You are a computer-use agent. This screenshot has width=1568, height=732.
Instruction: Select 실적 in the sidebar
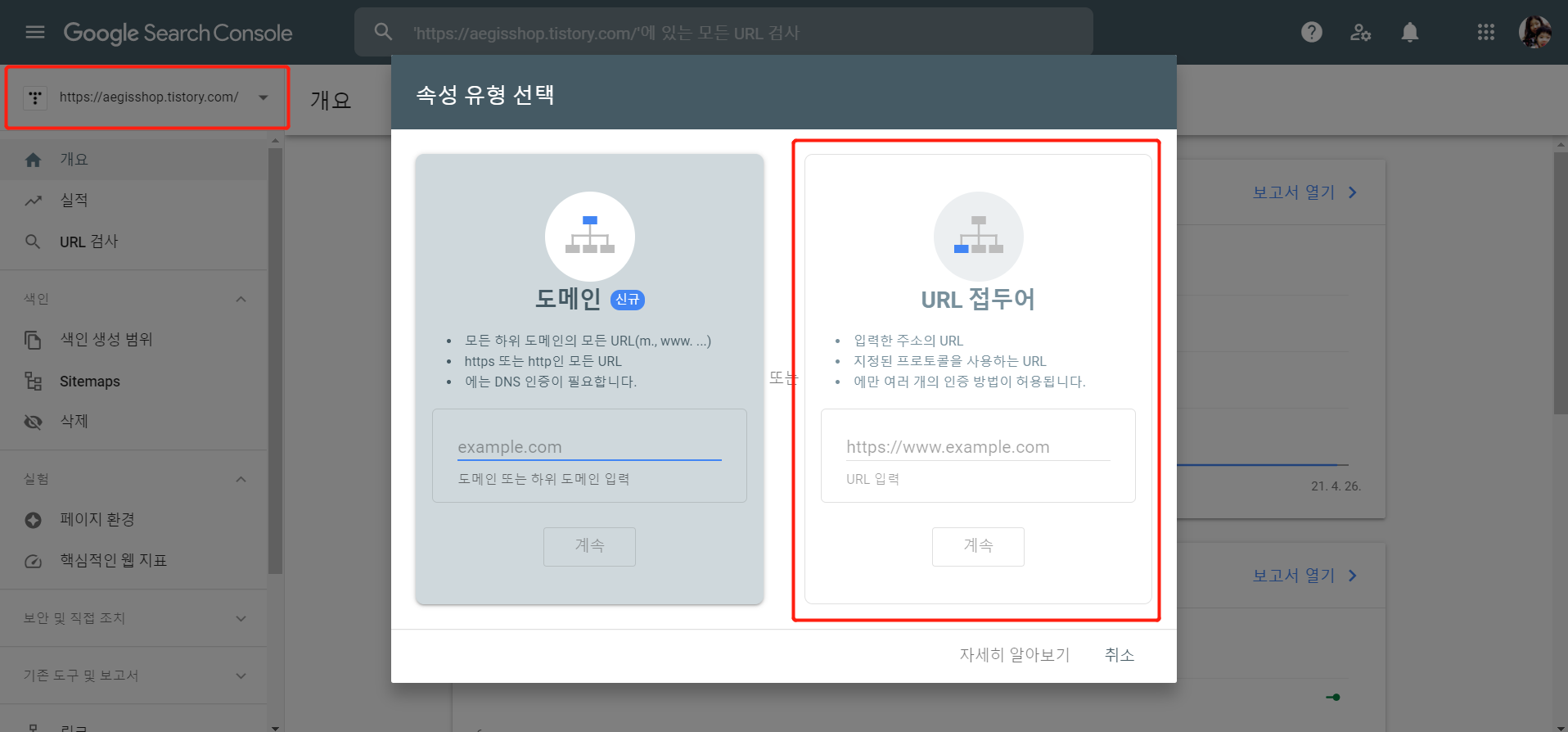tap(134, 201)
